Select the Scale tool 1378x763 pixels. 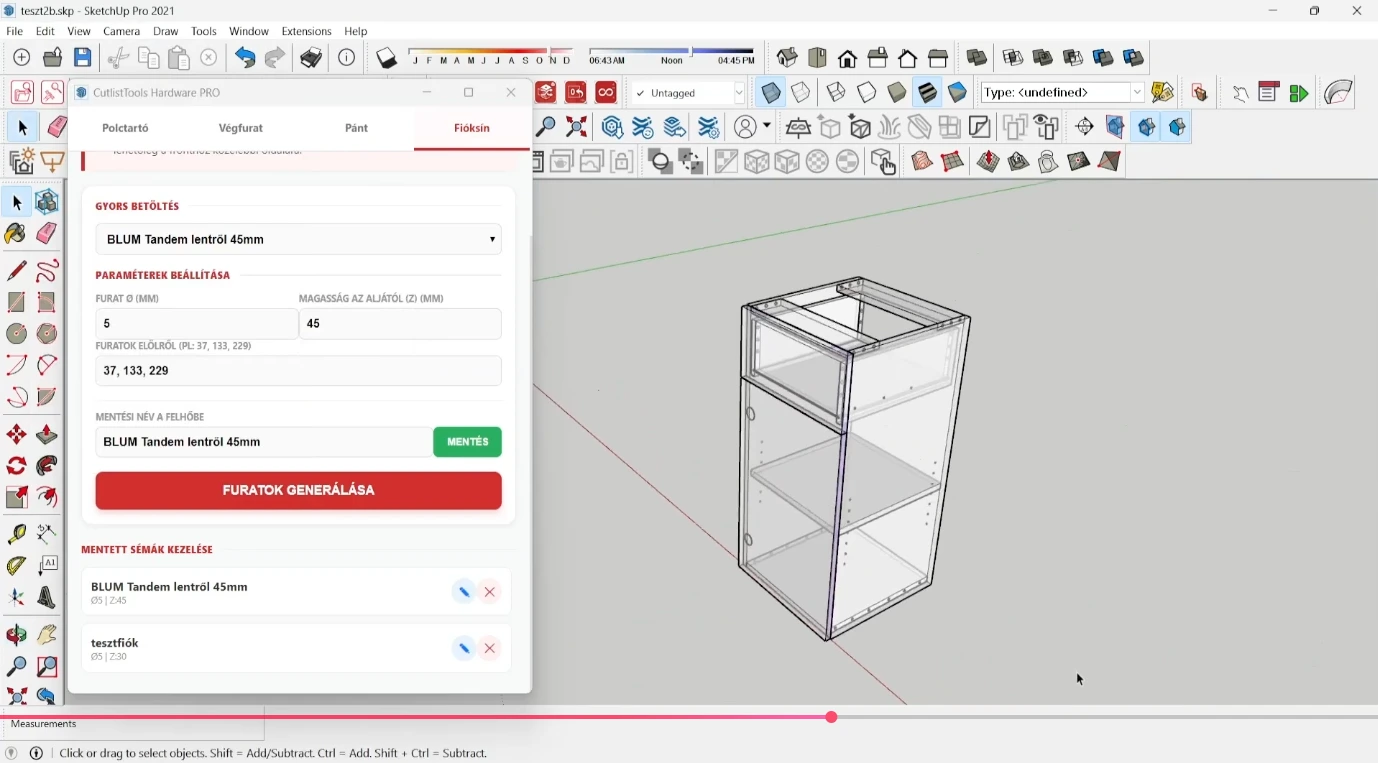(16, 497)
